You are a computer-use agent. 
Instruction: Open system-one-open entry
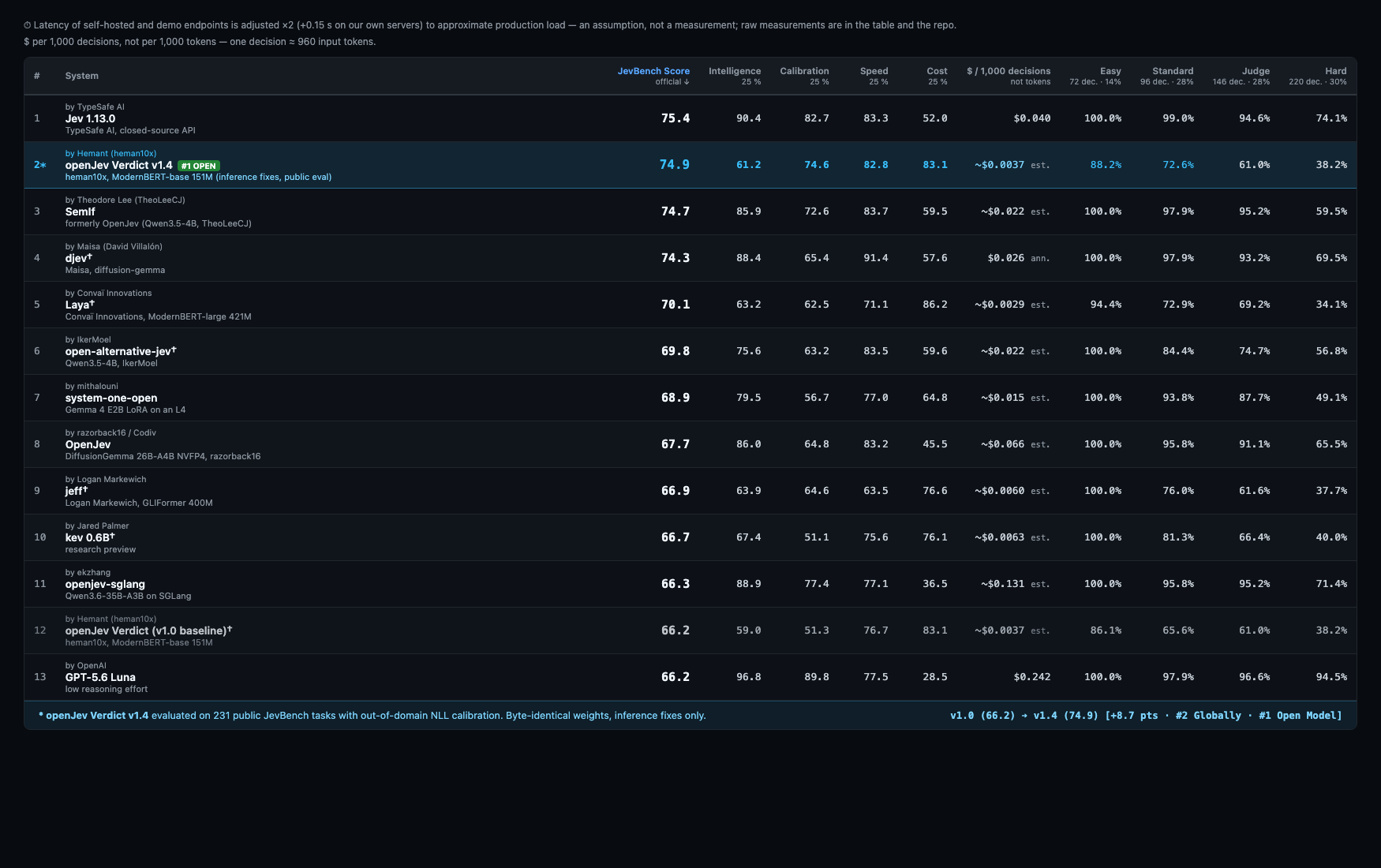point(111,398)
